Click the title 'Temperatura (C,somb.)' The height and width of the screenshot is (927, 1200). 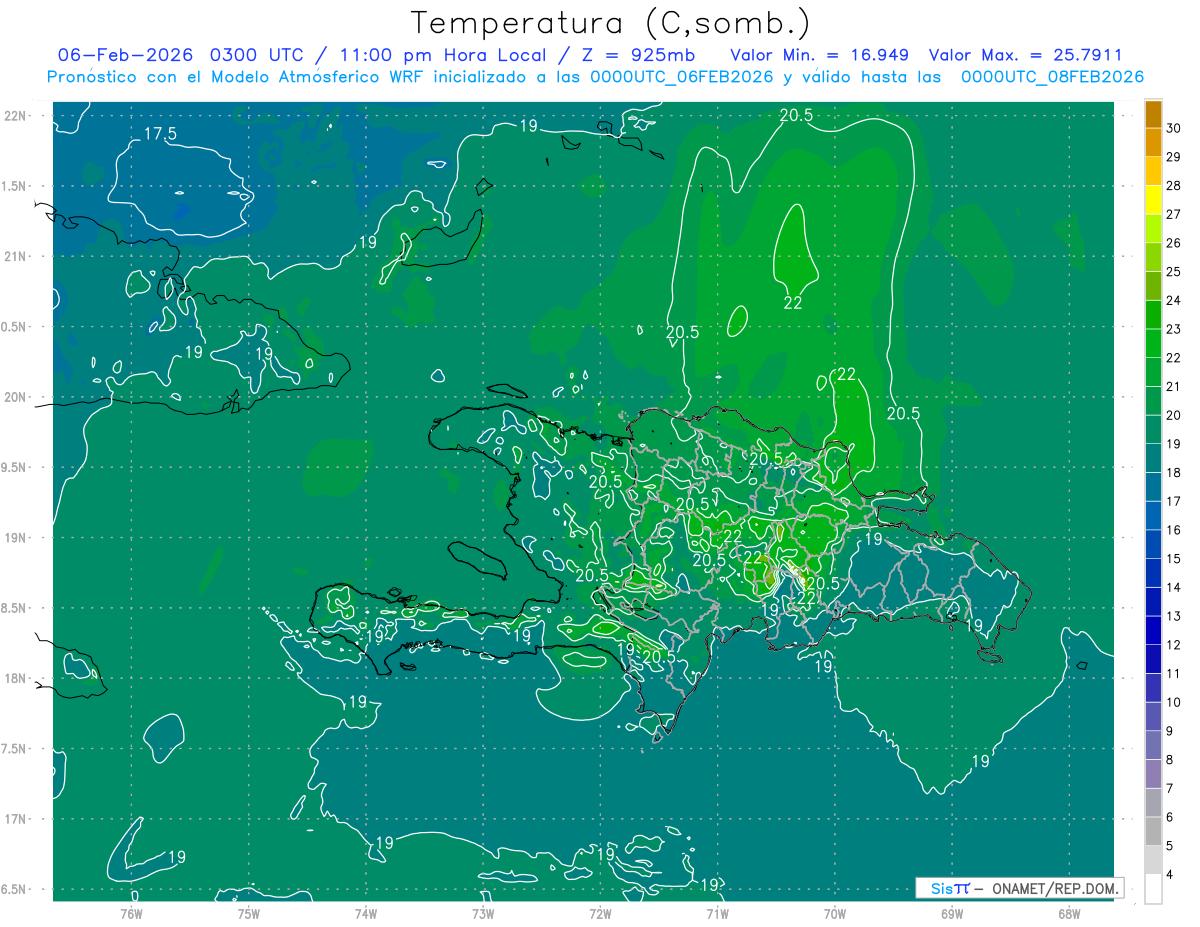pyautogui.click(x=611, y=22)
